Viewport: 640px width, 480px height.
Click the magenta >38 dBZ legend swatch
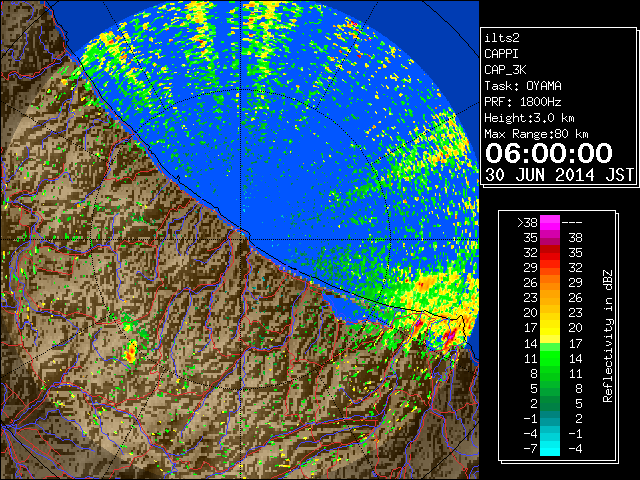click(550, 223)
